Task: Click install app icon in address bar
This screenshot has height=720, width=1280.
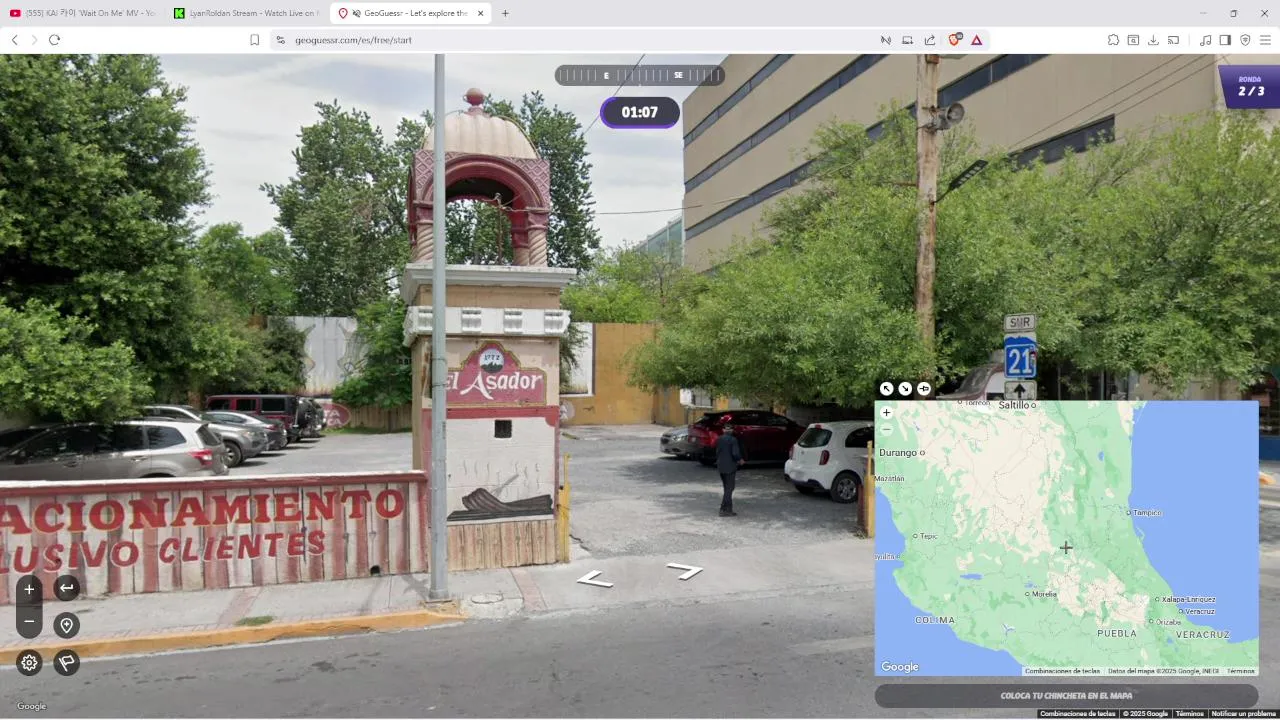Action: 907,40
